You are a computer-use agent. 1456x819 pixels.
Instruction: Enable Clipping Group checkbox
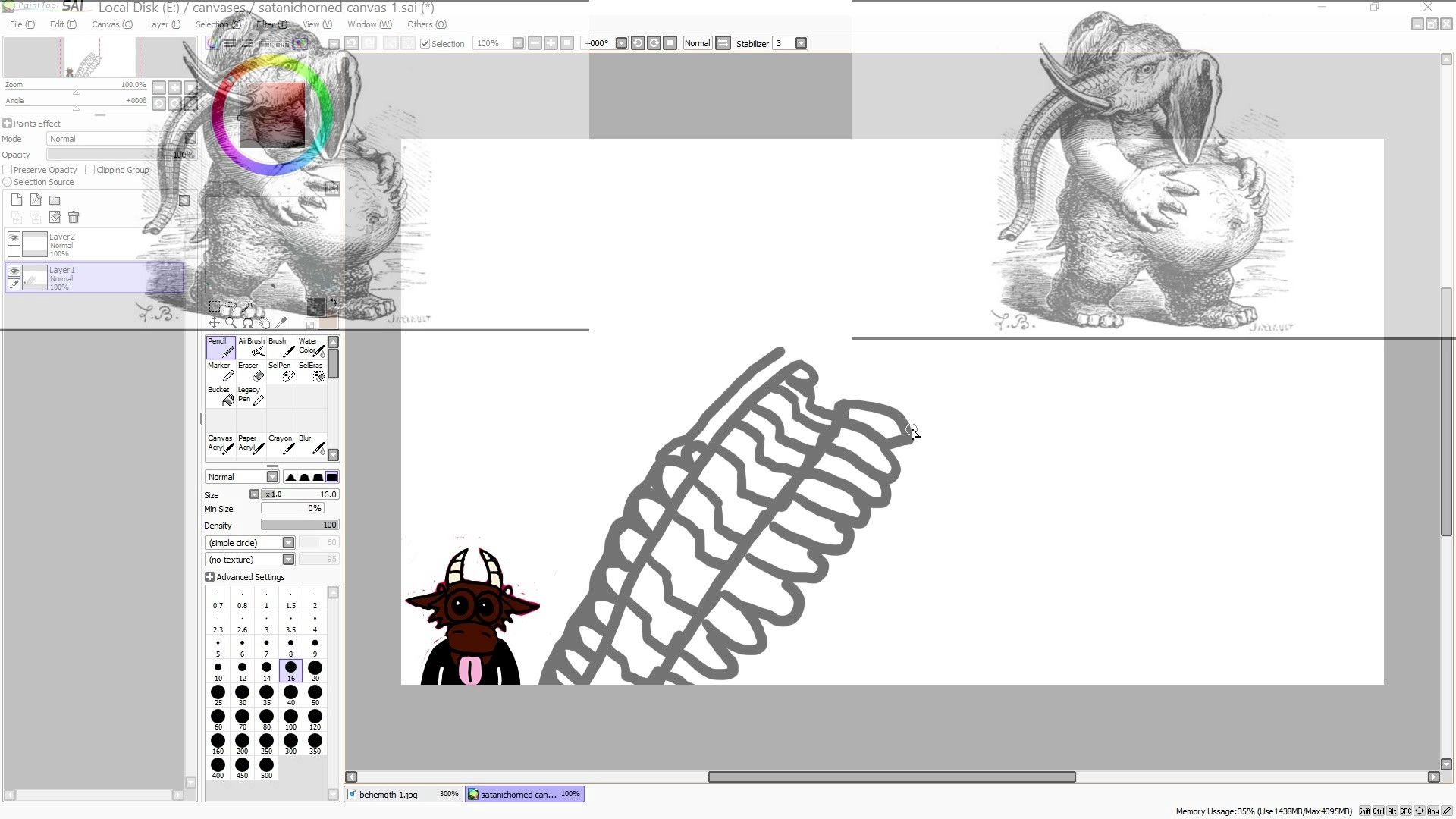90,170
